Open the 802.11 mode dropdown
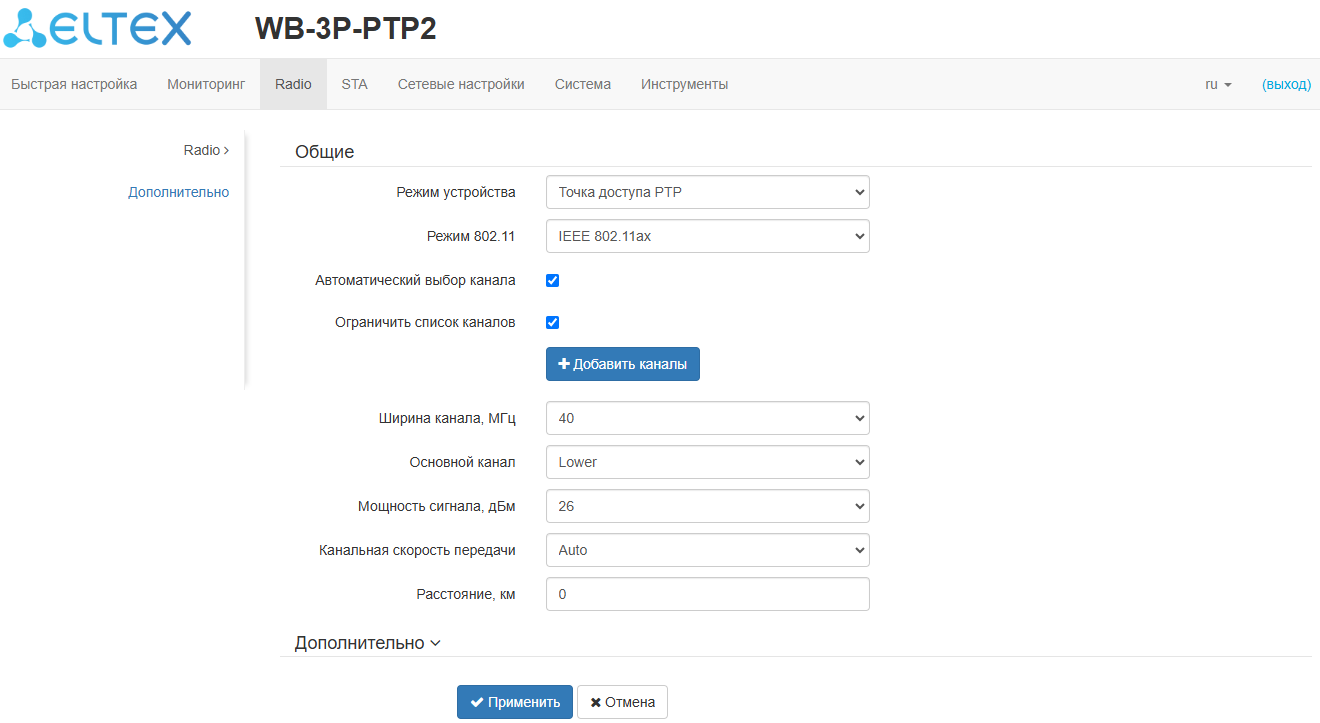This screenshot has height=723, width=1320. pyautogui.click(x=707, y=236)
